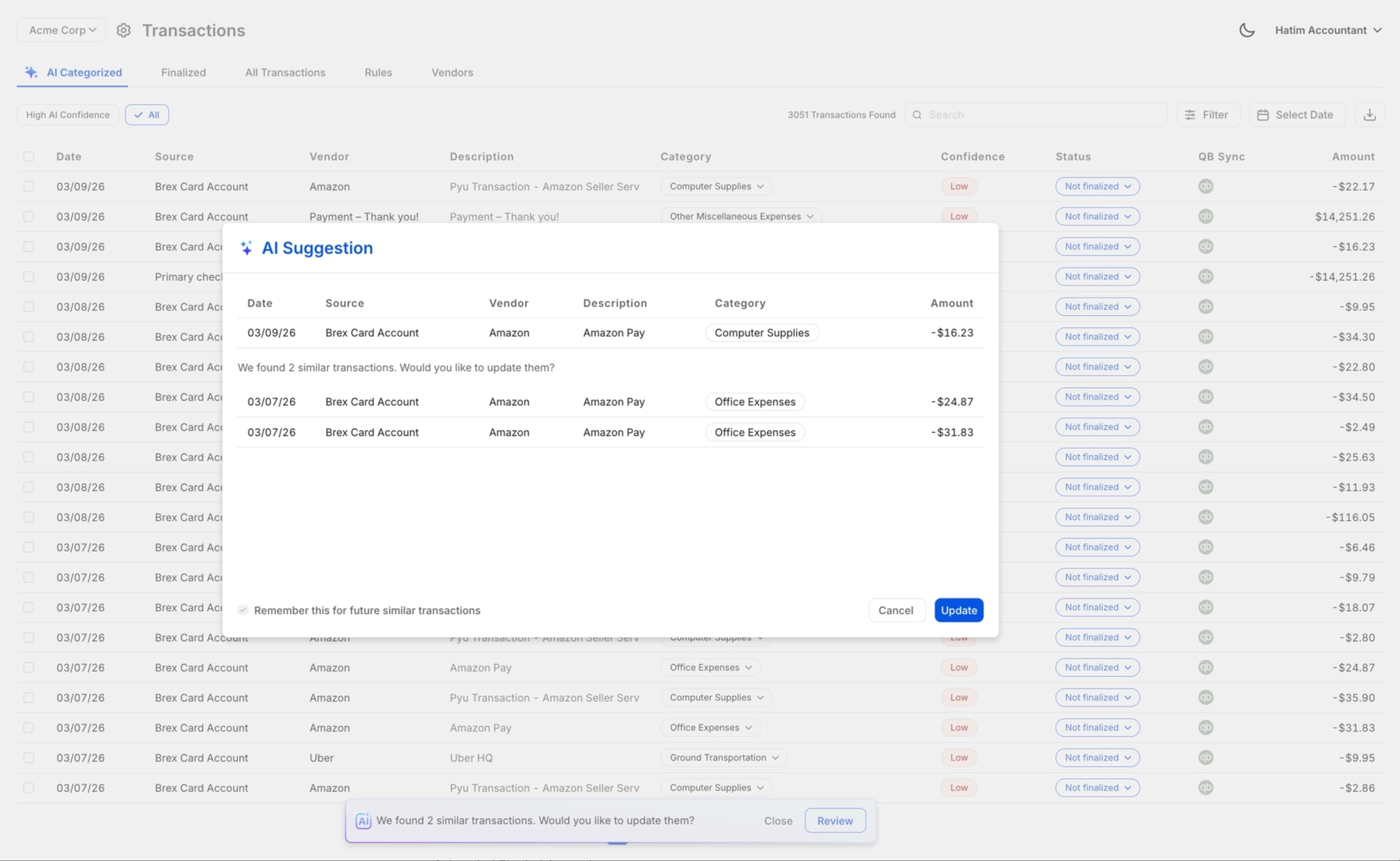Select checkbox for Uber HQ transaction row

[29, 758]
